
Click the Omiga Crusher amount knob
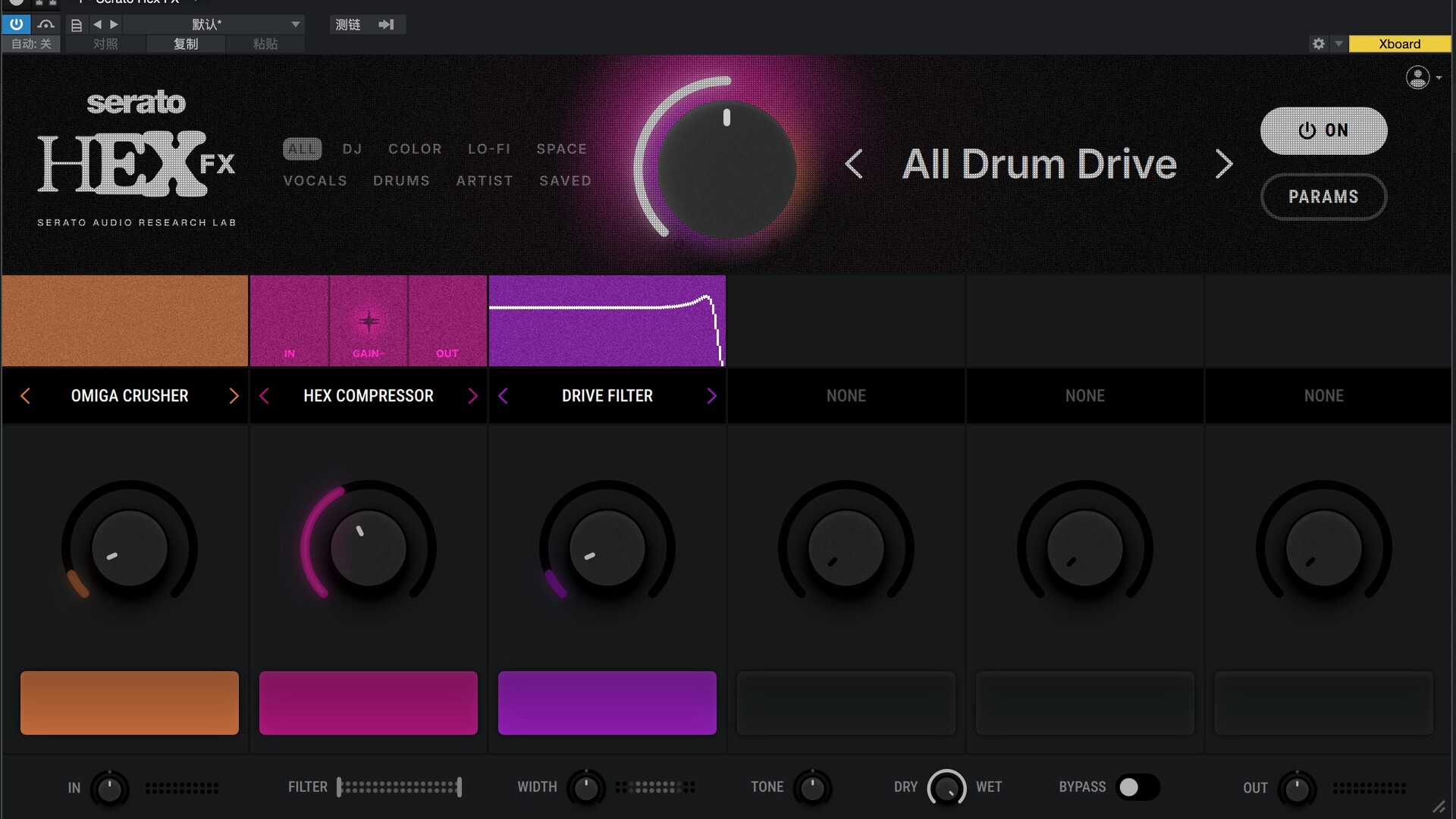click(x=130, y=548)
